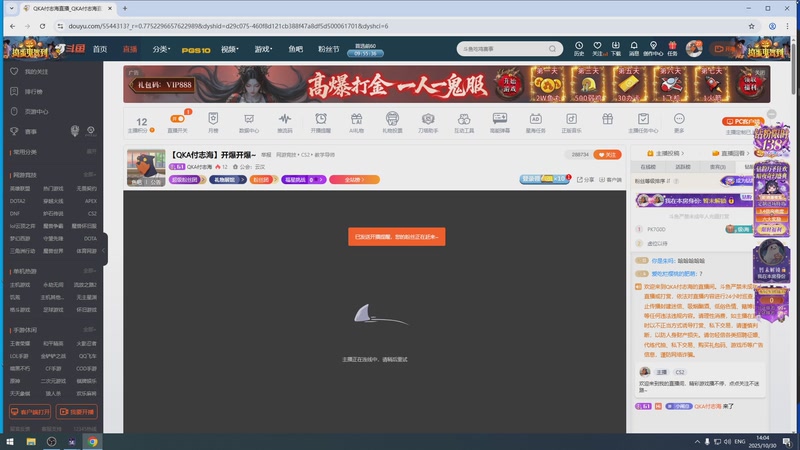
Task: Switch to the 在线榜 tab
Action: click(648, 167)
